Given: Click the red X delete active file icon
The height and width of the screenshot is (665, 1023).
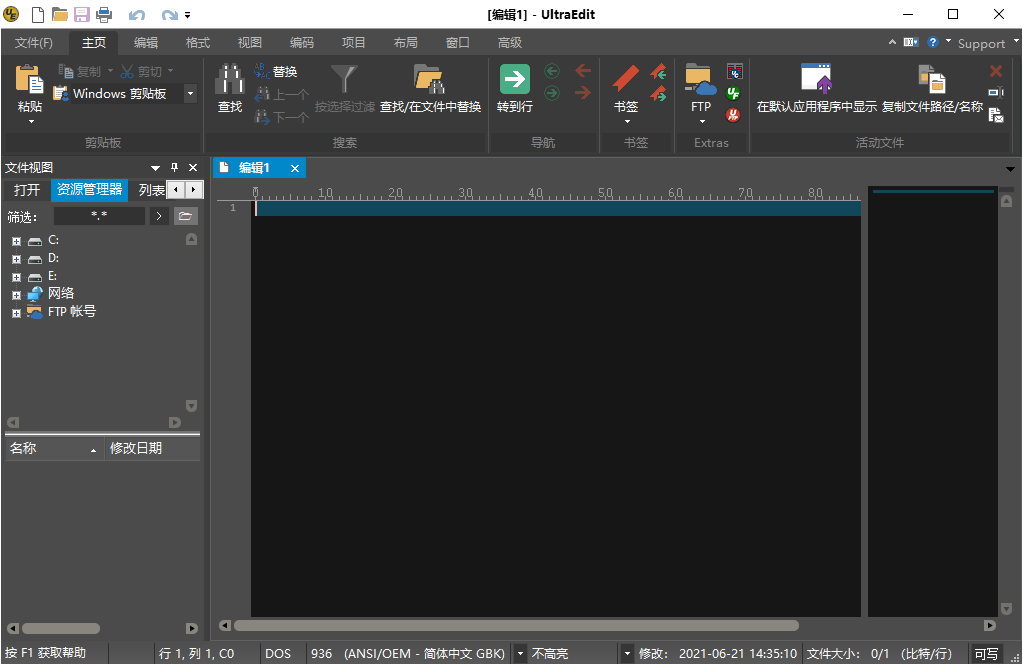Looking at the screenshot, I should click(996, 70).
